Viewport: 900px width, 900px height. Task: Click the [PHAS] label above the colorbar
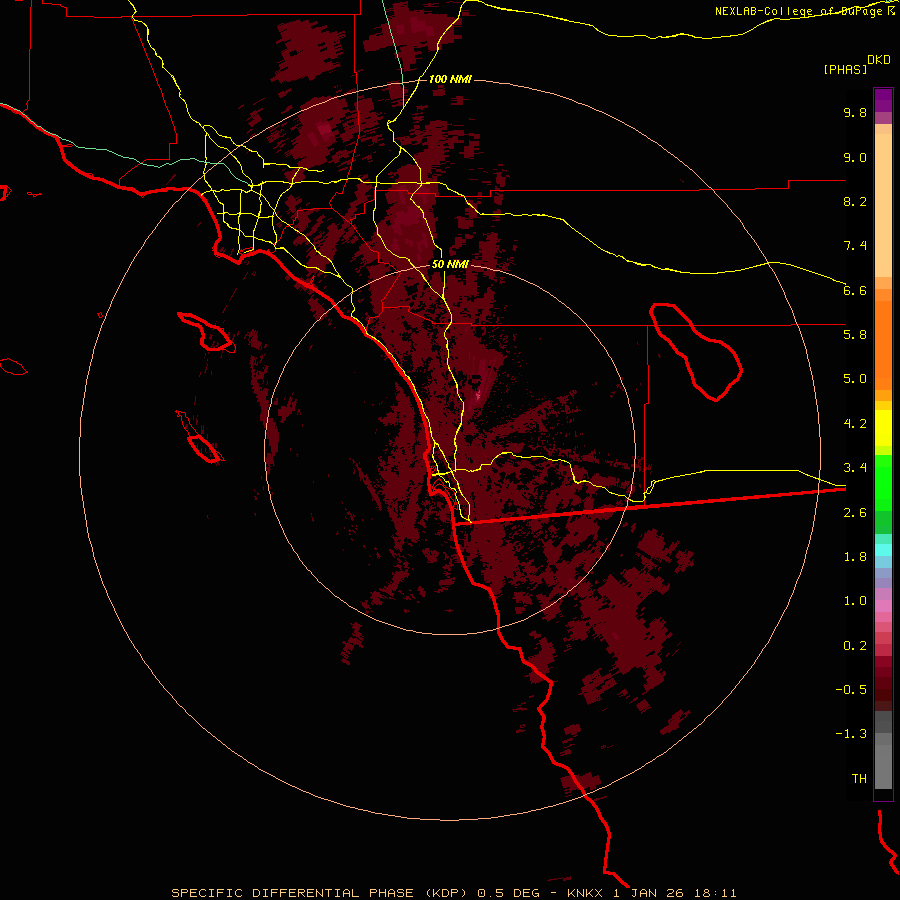845,70
